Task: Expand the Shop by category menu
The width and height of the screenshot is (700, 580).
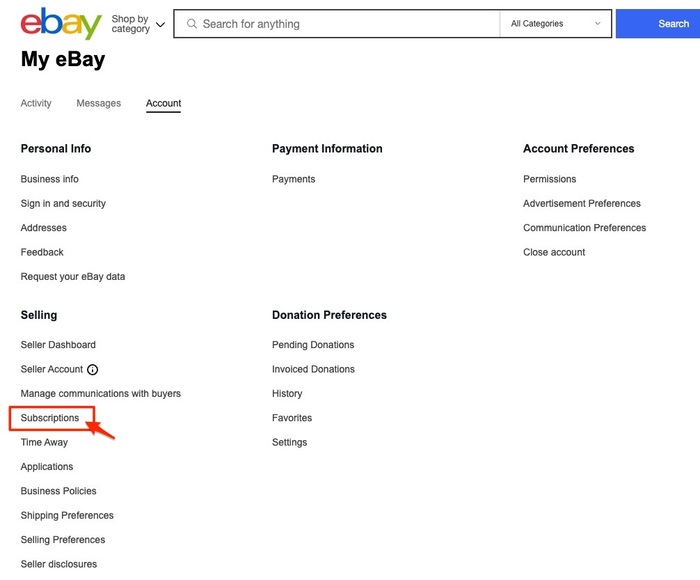Action: click(x=138, y=24)
